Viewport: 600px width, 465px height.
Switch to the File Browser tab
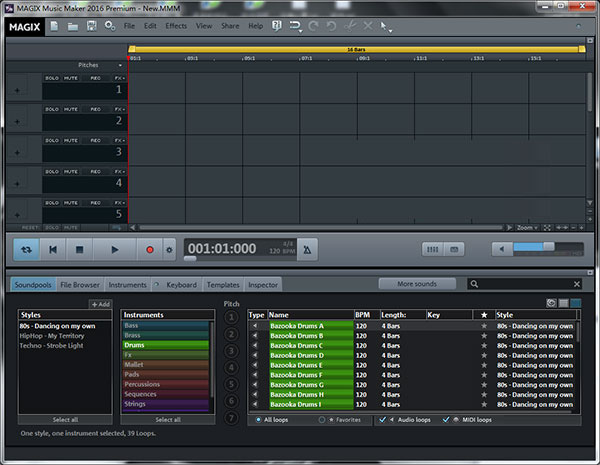coord(80,285)
